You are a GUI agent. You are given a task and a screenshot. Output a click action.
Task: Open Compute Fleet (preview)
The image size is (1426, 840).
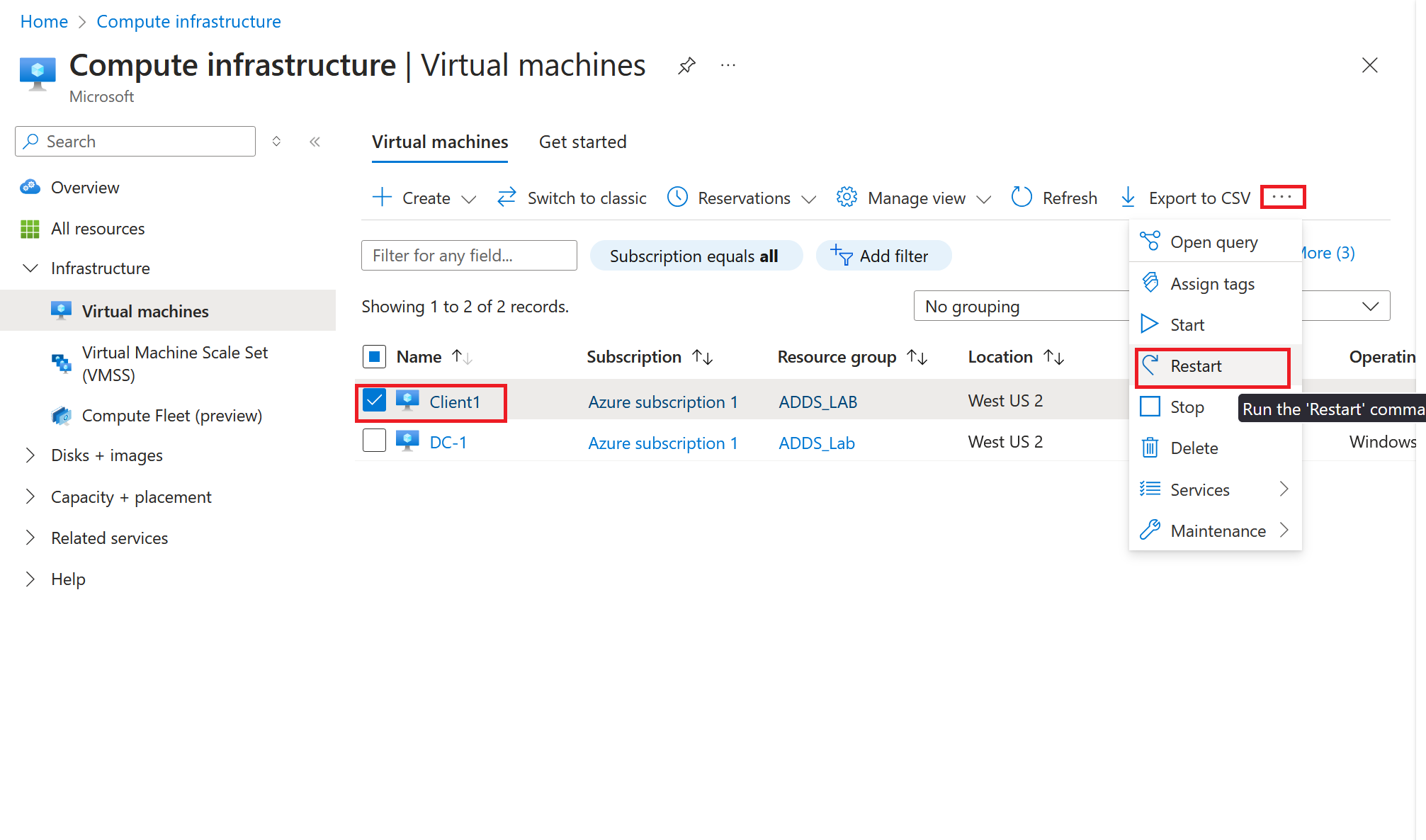[172, 416]
